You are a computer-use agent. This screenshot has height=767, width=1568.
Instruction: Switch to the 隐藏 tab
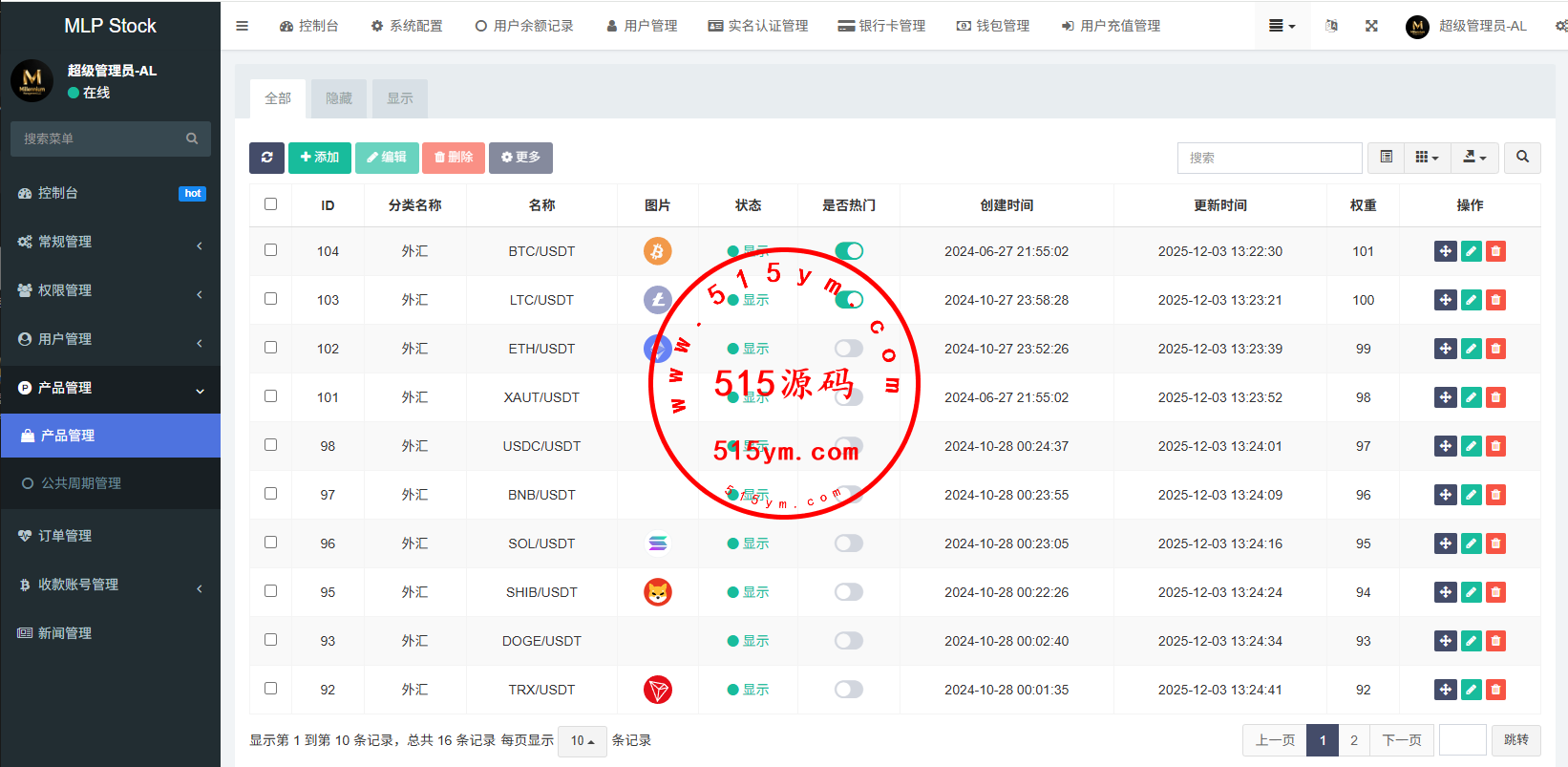tap(339, 98)
